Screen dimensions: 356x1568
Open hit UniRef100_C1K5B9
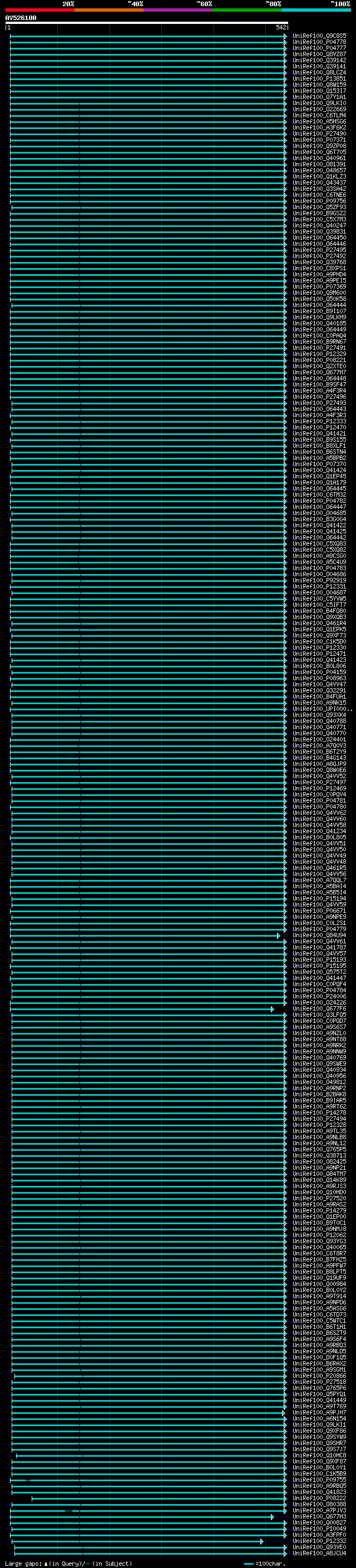pyautogui.click(x=319, y=1473)
